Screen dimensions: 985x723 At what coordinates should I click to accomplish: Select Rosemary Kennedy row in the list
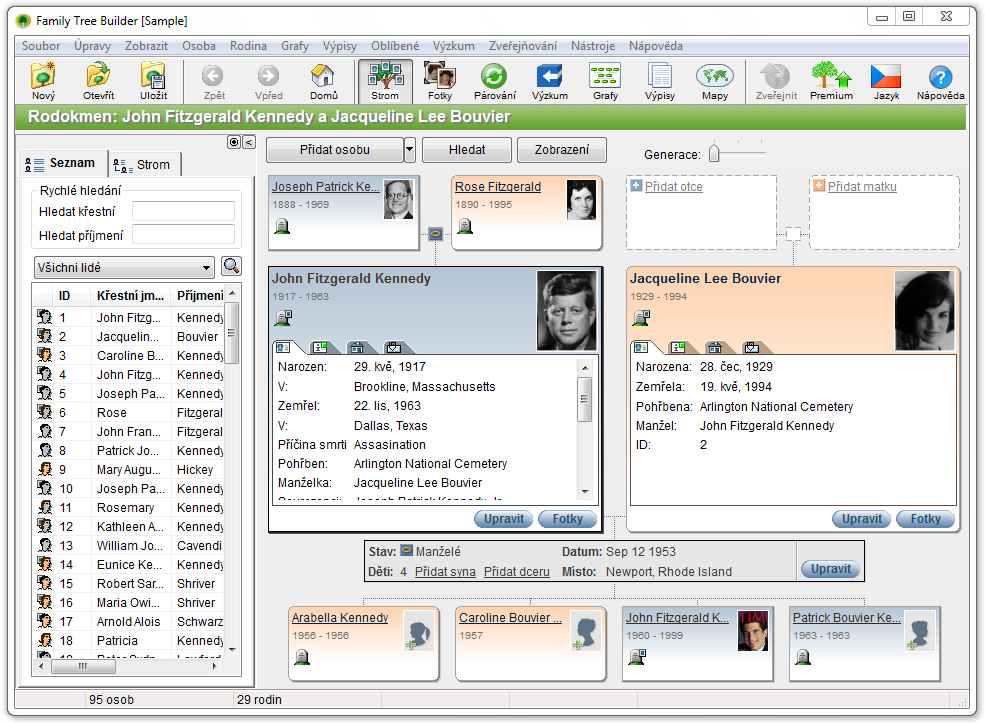pyautogui.click(x=129, y=508)
